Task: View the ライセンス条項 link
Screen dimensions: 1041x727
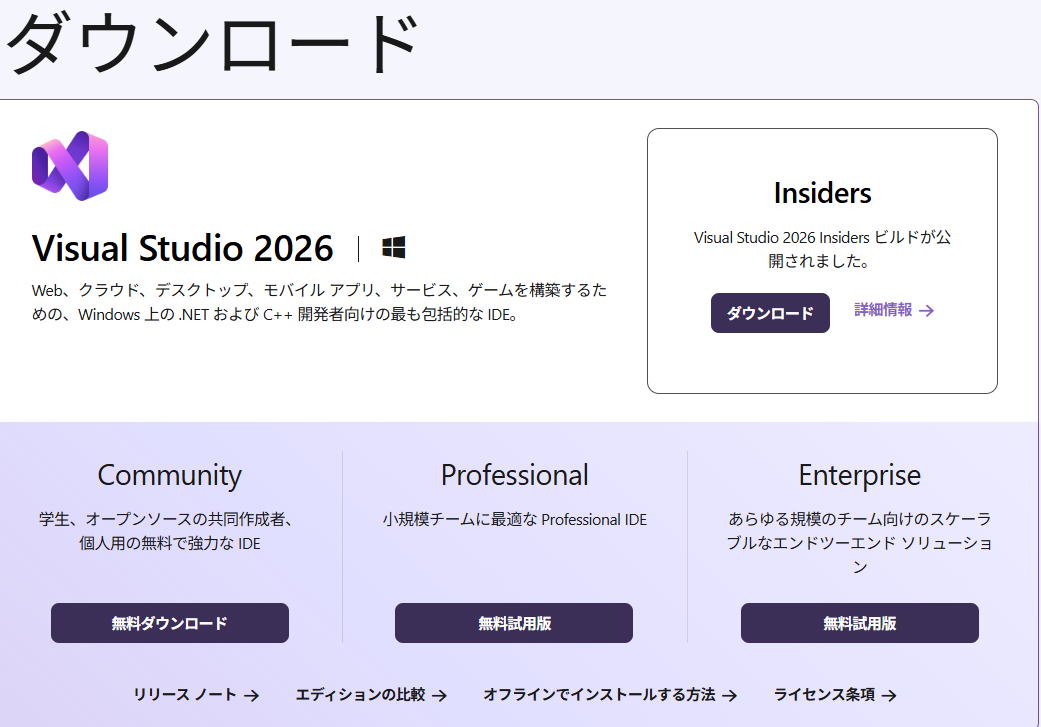Action: coord(824,694)
